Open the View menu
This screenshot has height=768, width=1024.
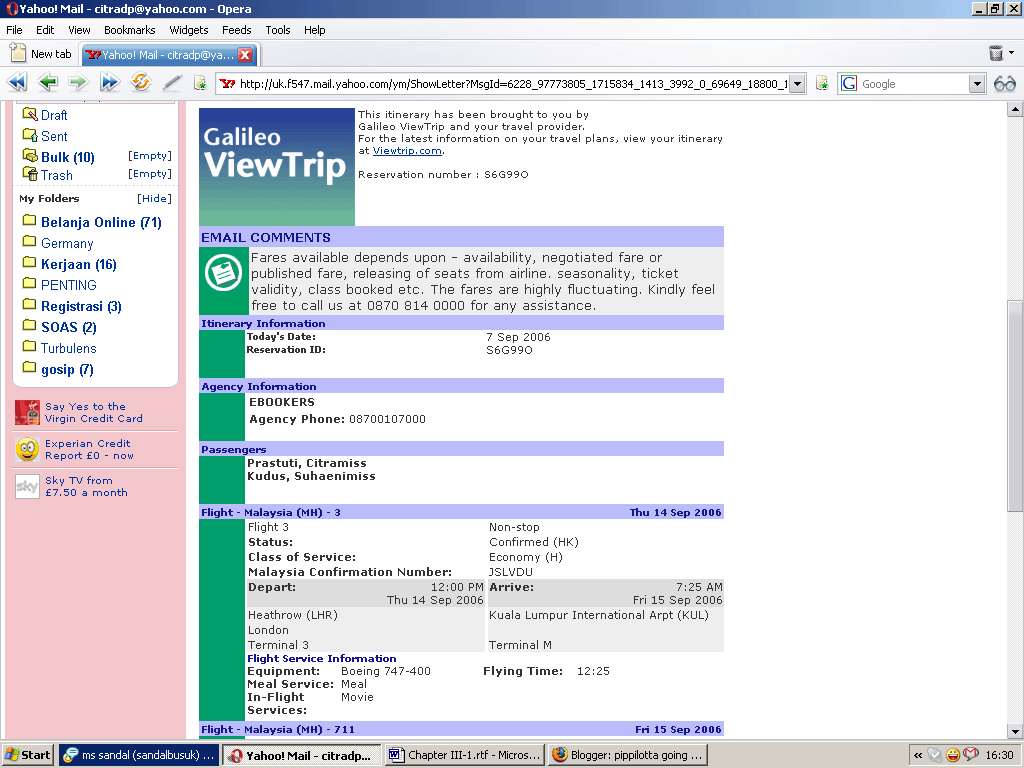(x=79, y=30)
